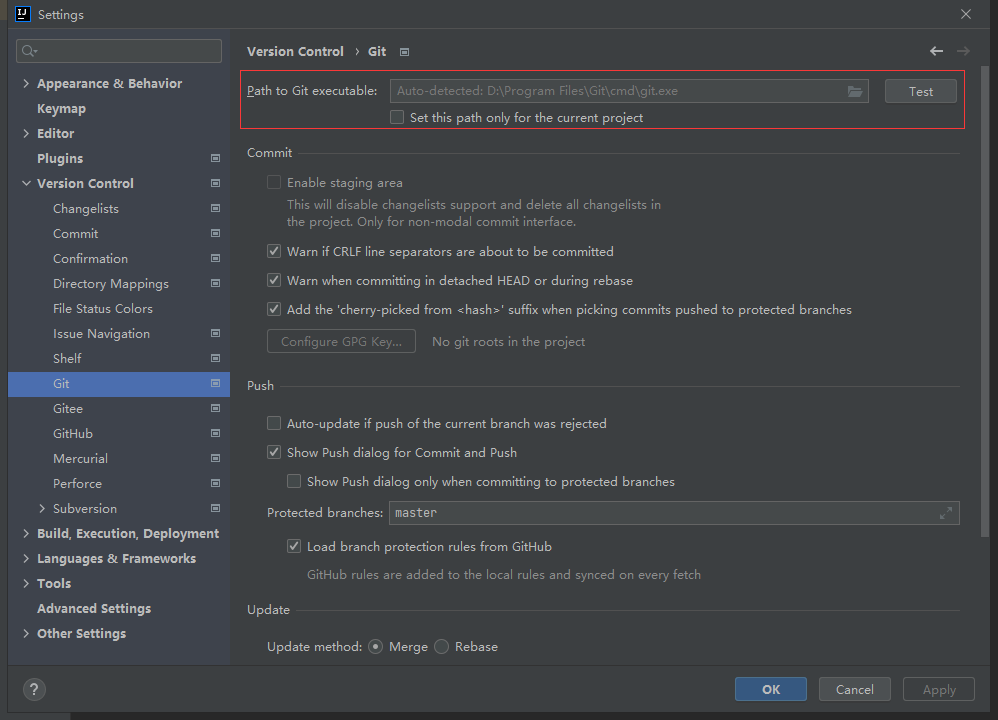Open the Plugins settings page
The width and height of the screenshot is (998, 720).
click(60, 159)
